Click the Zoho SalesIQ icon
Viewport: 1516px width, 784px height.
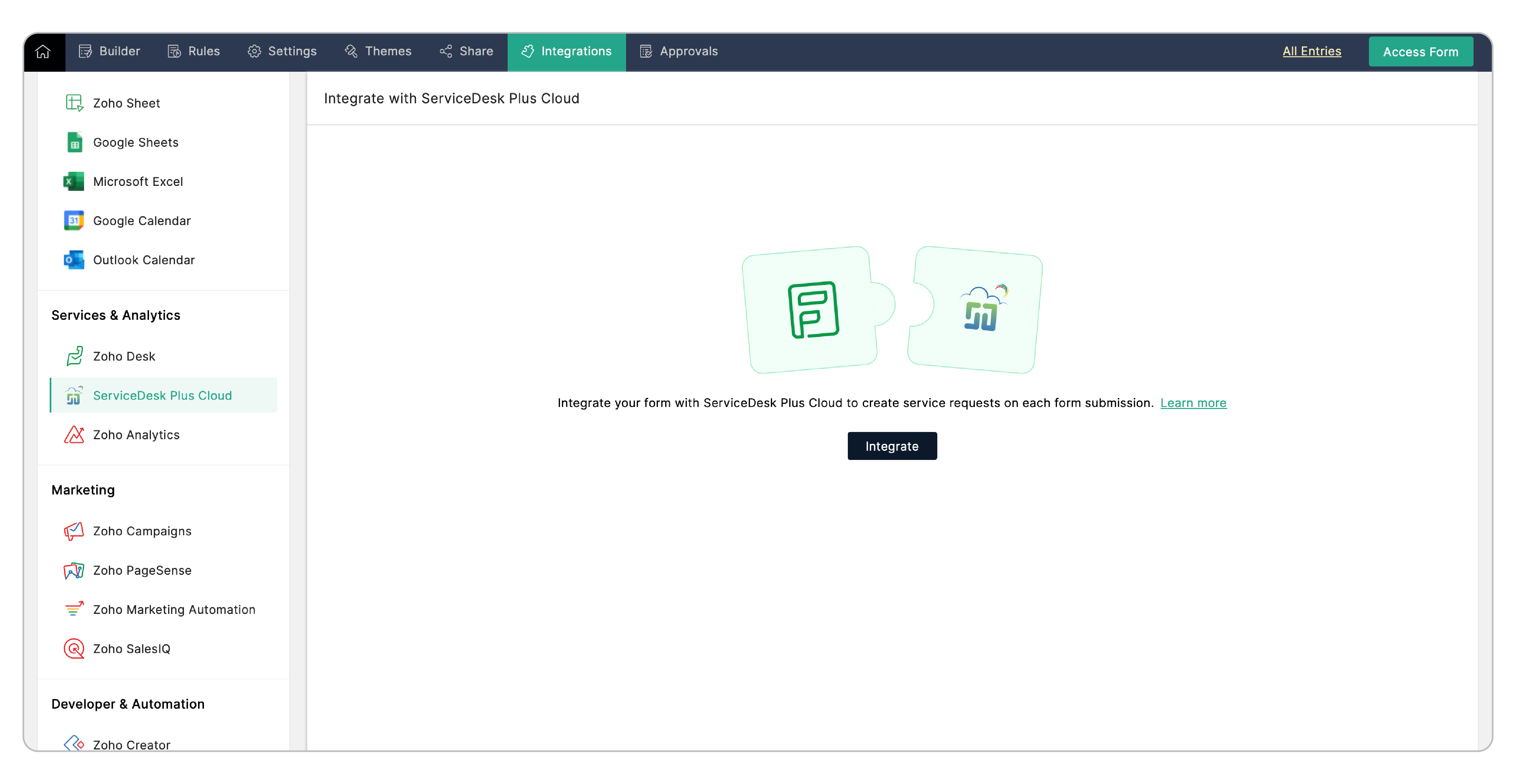click(x=74, y=649)
